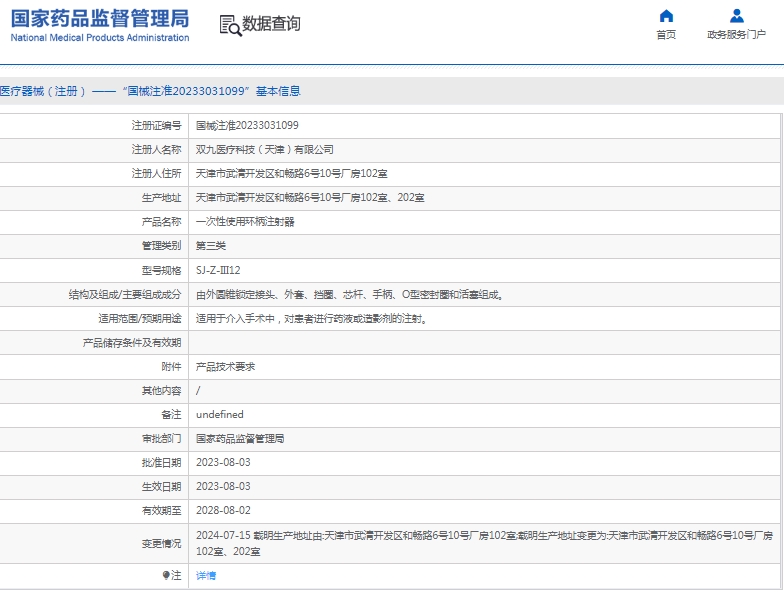Click the 注册人住所 address value ending in 厂房102室
Screen dimensions: 784x597
[292, 174]
